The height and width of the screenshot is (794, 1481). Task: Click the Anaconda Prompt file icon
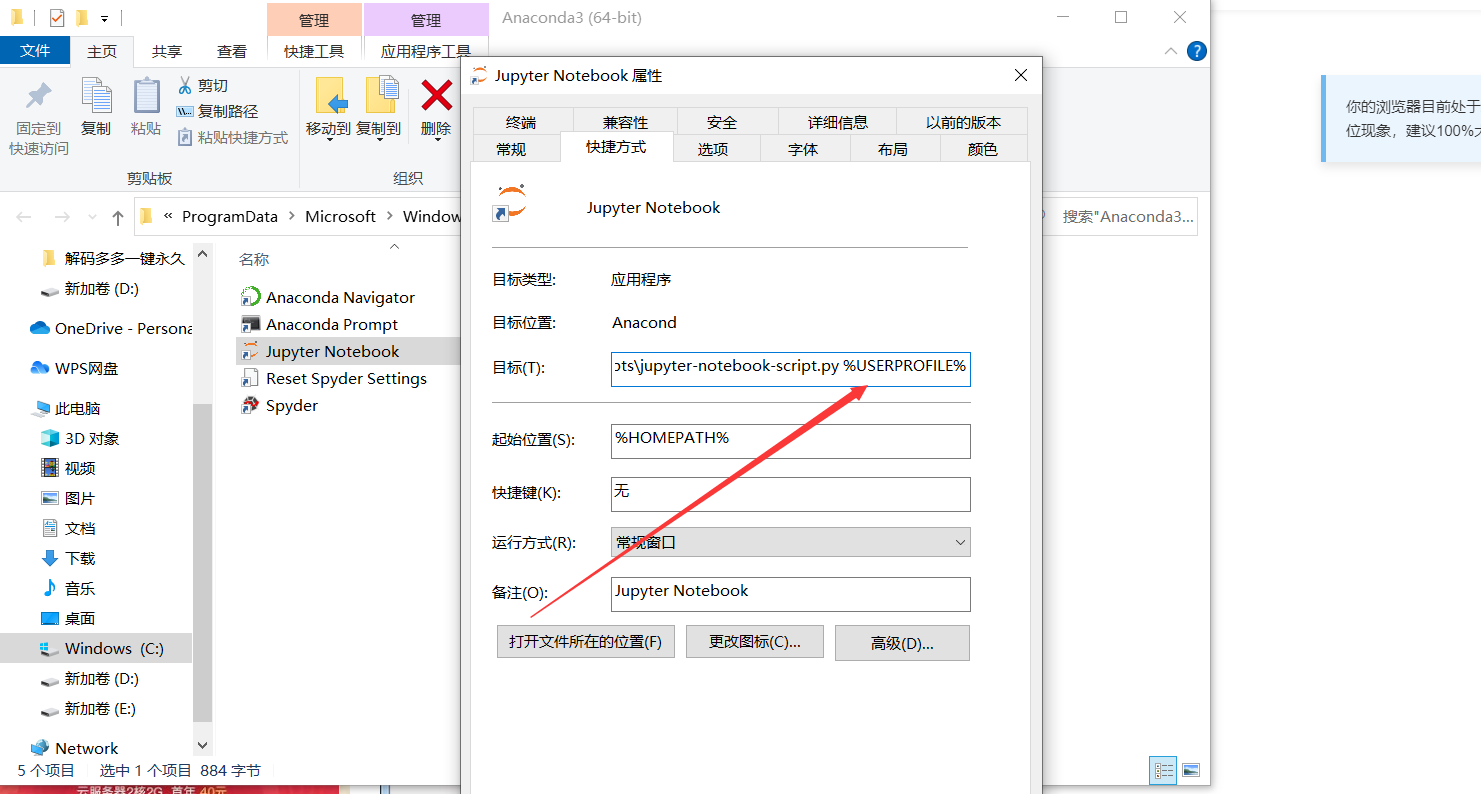[x=252, y=324]
